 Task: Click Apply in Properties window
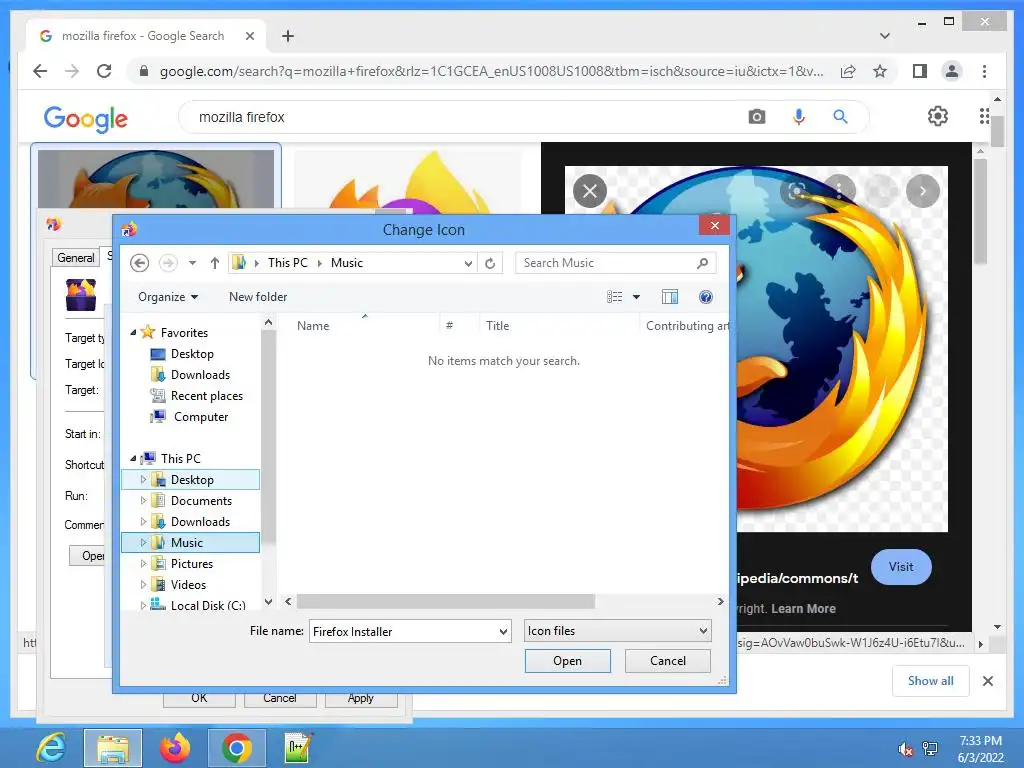pos(360,698)
